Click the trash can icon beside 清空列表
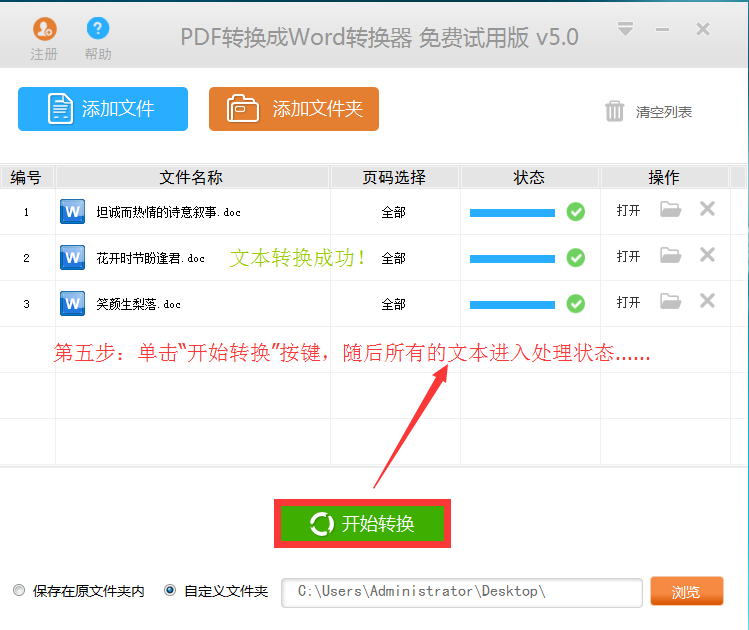749x630 pixels. point(614,111)
